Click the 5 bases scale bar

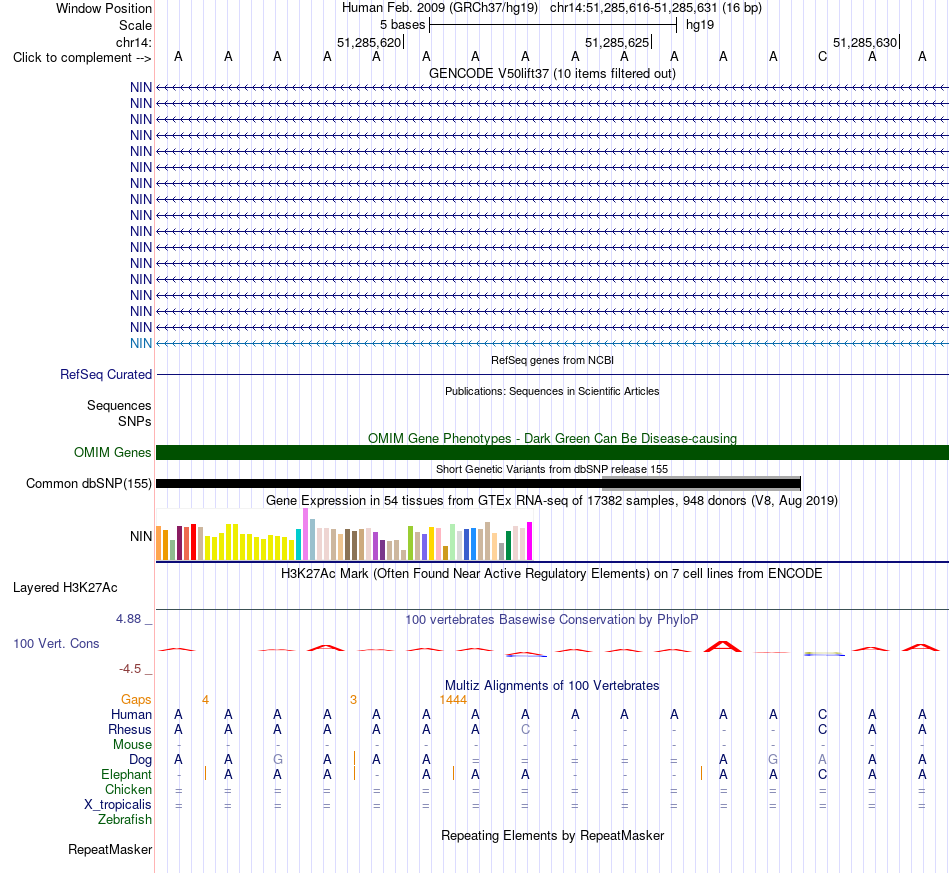[553, 25]
